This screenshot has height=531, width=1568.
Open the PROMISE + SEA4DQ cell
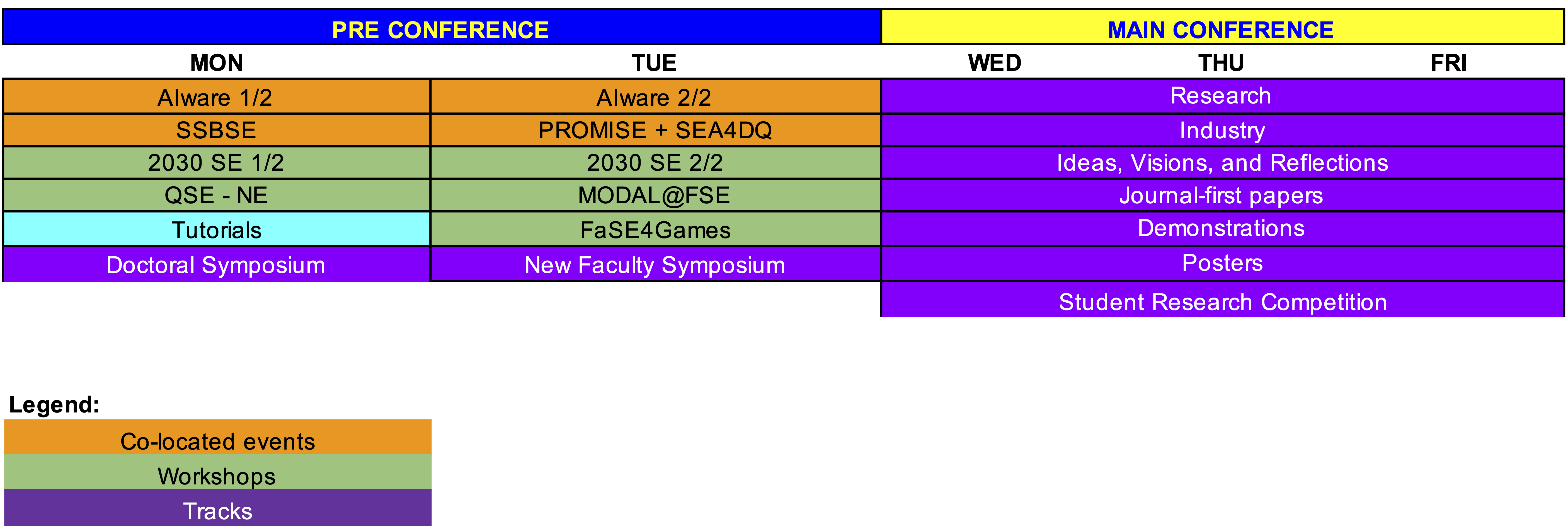click(656, 130)
